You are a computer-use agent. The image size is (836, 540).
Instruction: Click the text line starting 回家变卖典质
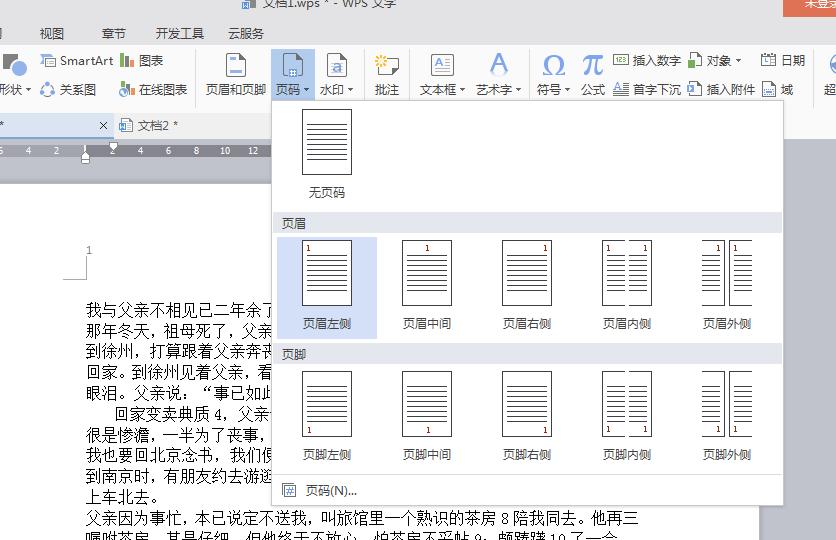(193, 414)
